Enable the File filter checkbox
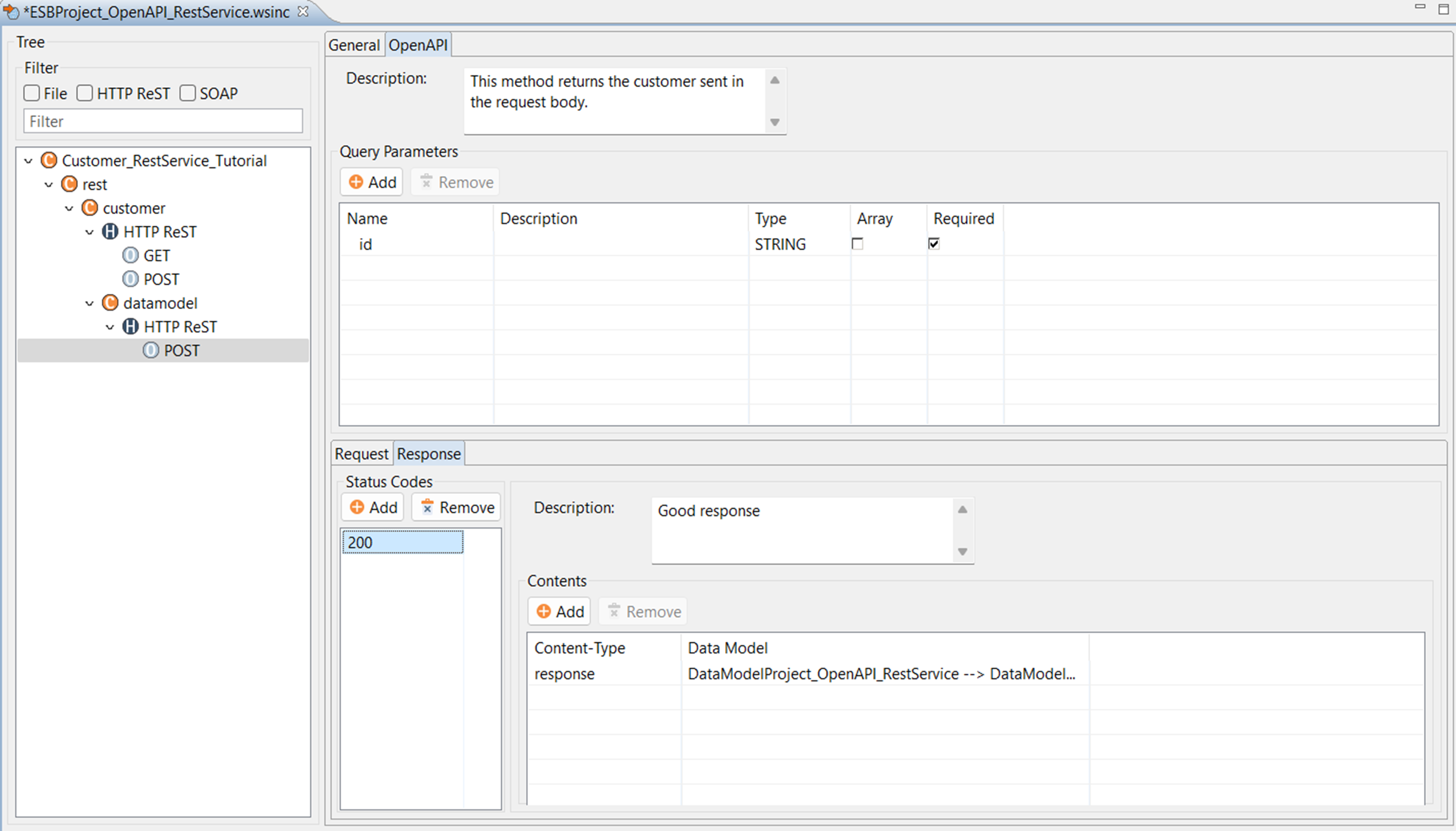Screen dimensions: 1456x831 pos(32,93)
